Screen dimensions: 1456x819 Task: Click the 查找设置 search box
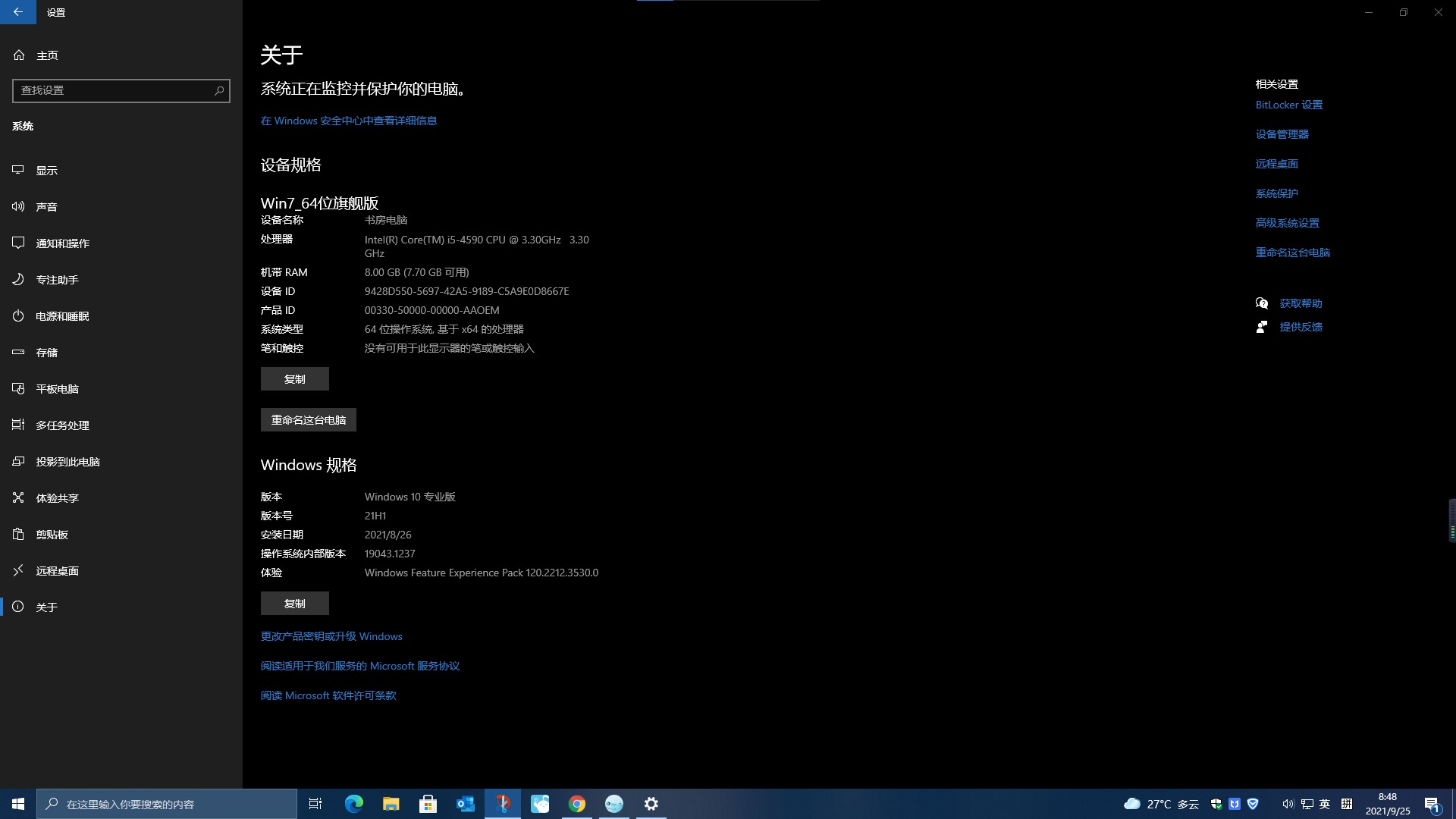(121, 90)
